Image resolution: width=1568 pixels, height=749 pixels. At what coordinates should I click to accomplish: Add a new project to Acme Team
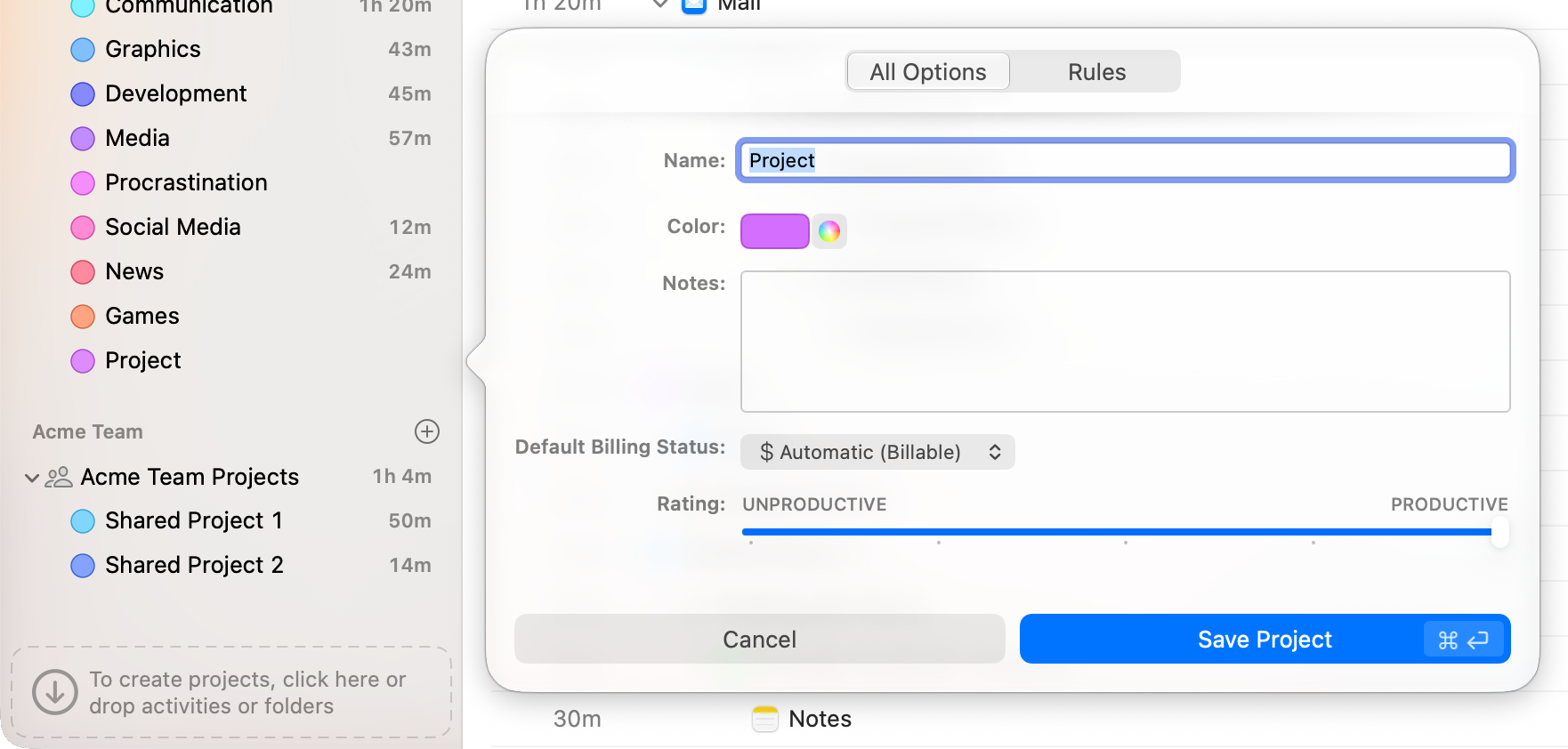point(427,431)
